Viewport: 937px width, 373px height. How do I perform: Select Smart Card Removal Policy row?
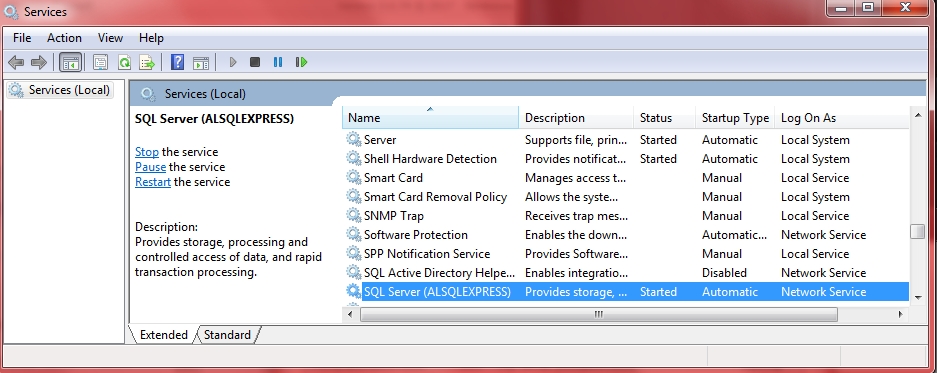626,197
